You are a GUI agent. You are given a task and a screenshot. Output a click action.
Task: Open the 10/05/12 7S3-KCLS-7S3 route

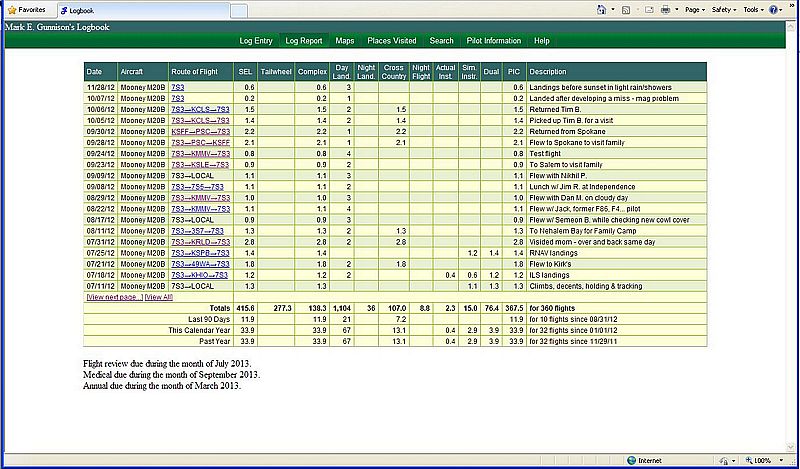(200, 121)
